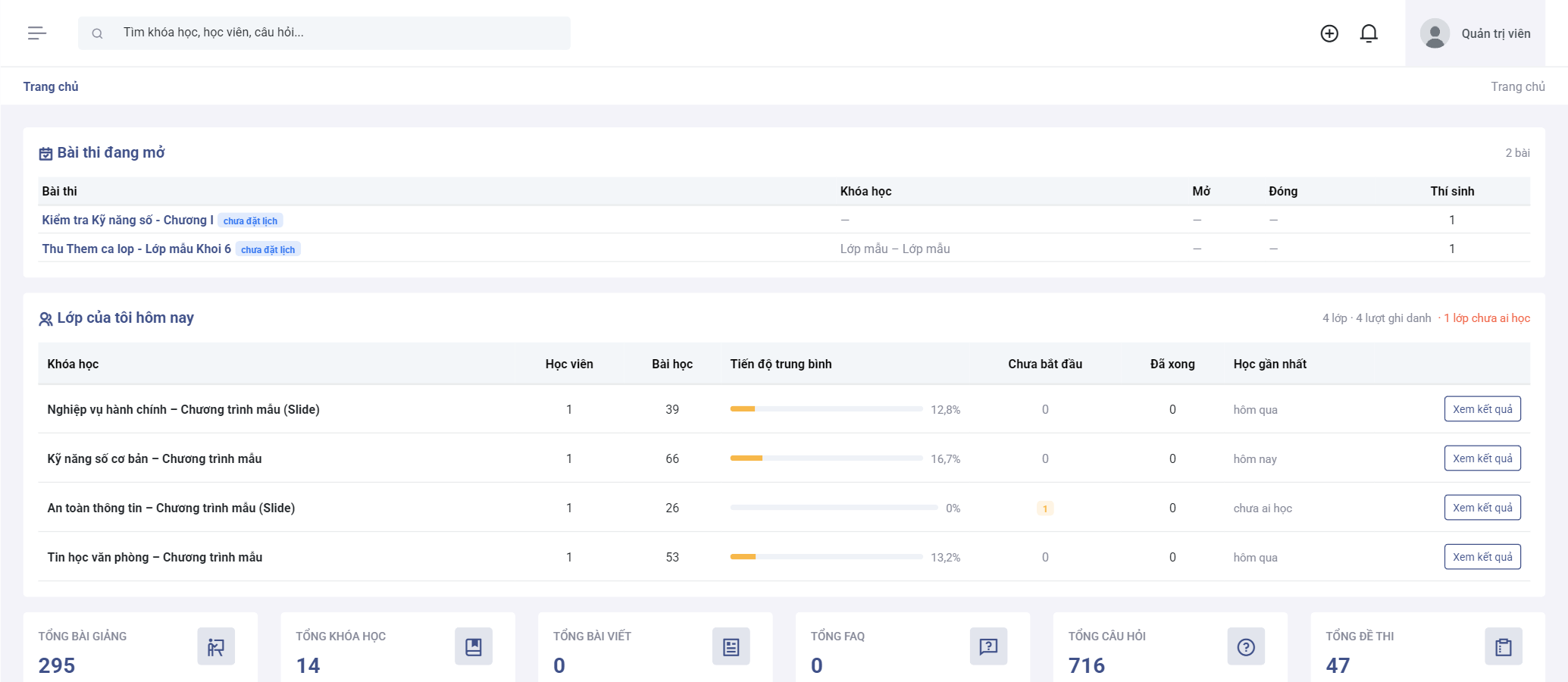The height and width of the screenshot is (682, 1568).
Task: Click the plus circle add icon
Action: point(1329,33)
